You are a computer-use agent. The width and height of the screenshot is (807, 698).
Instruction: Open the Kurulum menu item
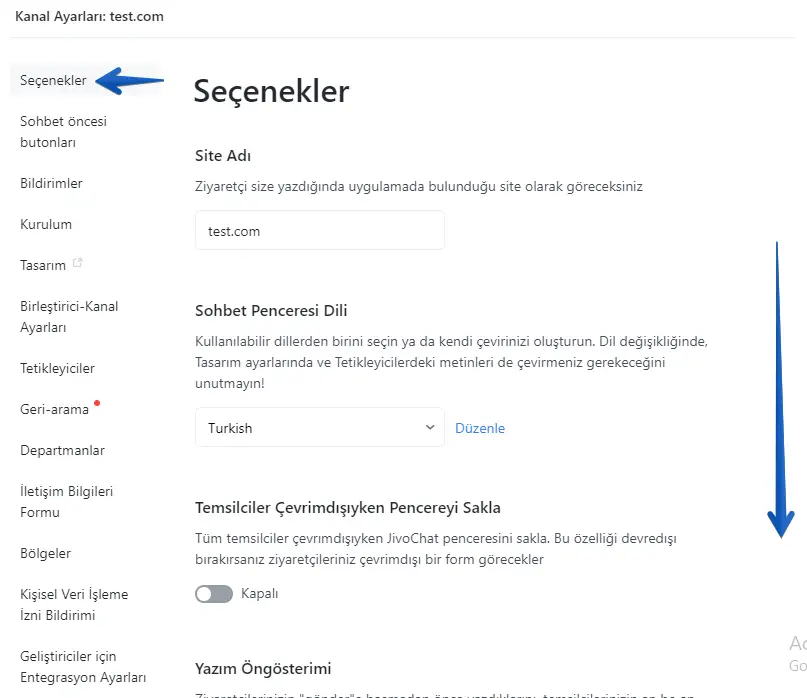[46, 225]
